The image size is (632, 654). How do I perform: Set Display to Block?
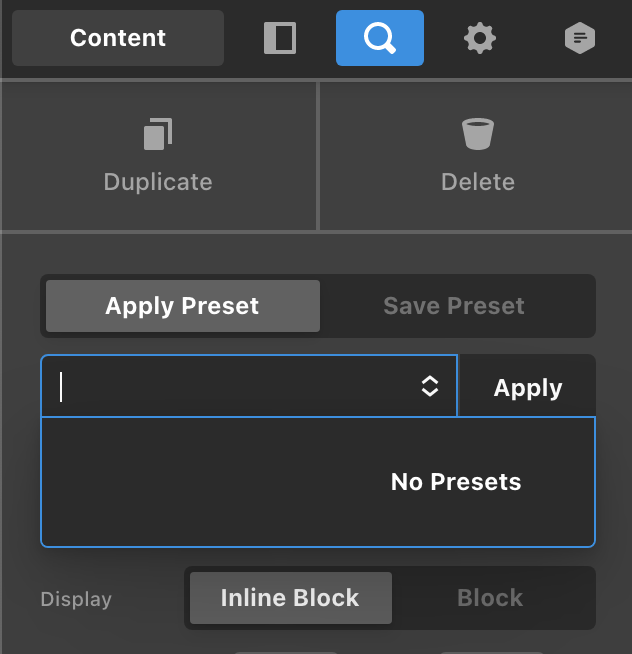click(x=490, y=598)
